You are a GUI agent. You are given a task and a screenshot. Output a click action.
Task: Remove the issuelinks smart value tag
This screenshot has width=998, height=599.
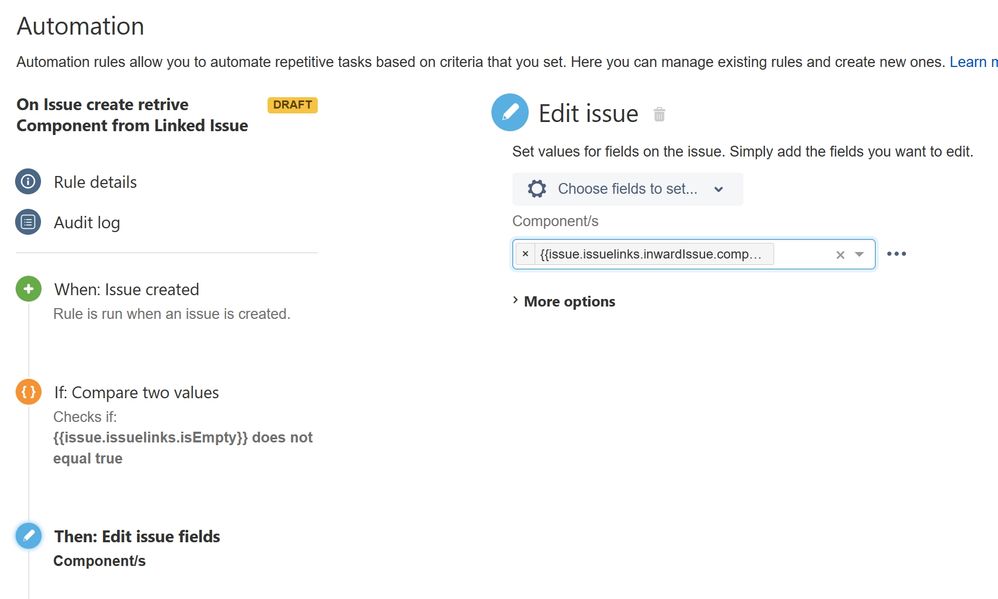pyautogui.click(x=525, y=254)
